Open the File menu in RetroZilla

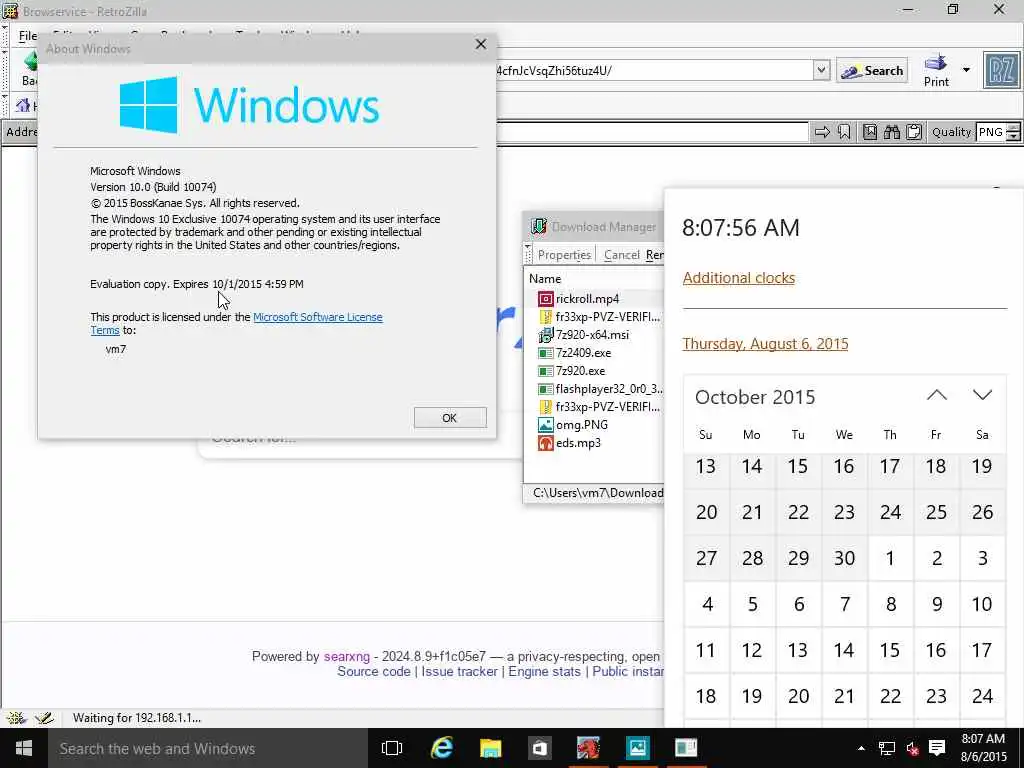pos(28,36)
